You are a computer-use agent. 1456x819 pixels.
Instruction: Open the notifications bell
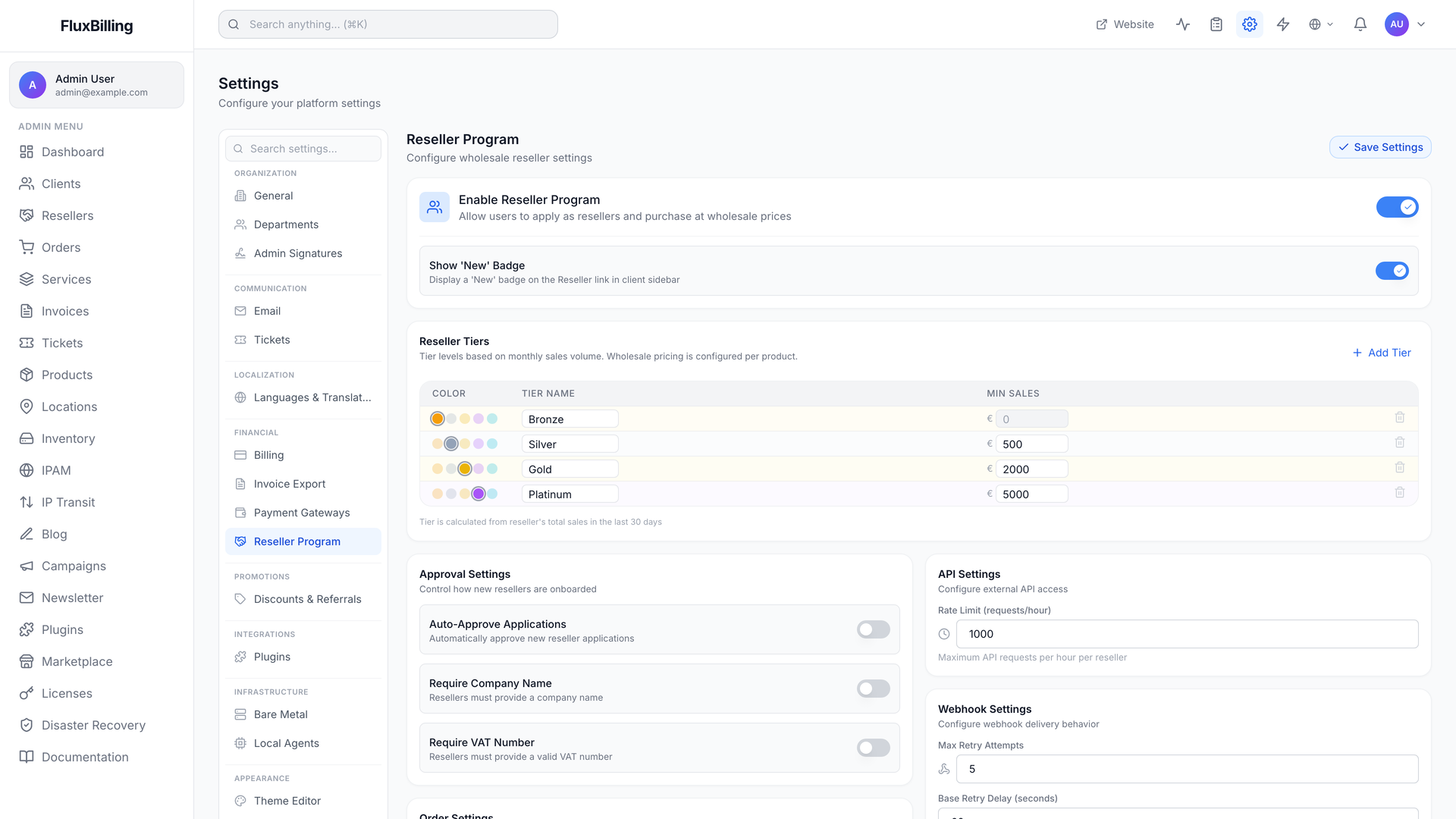click(x=1360, y=24)
